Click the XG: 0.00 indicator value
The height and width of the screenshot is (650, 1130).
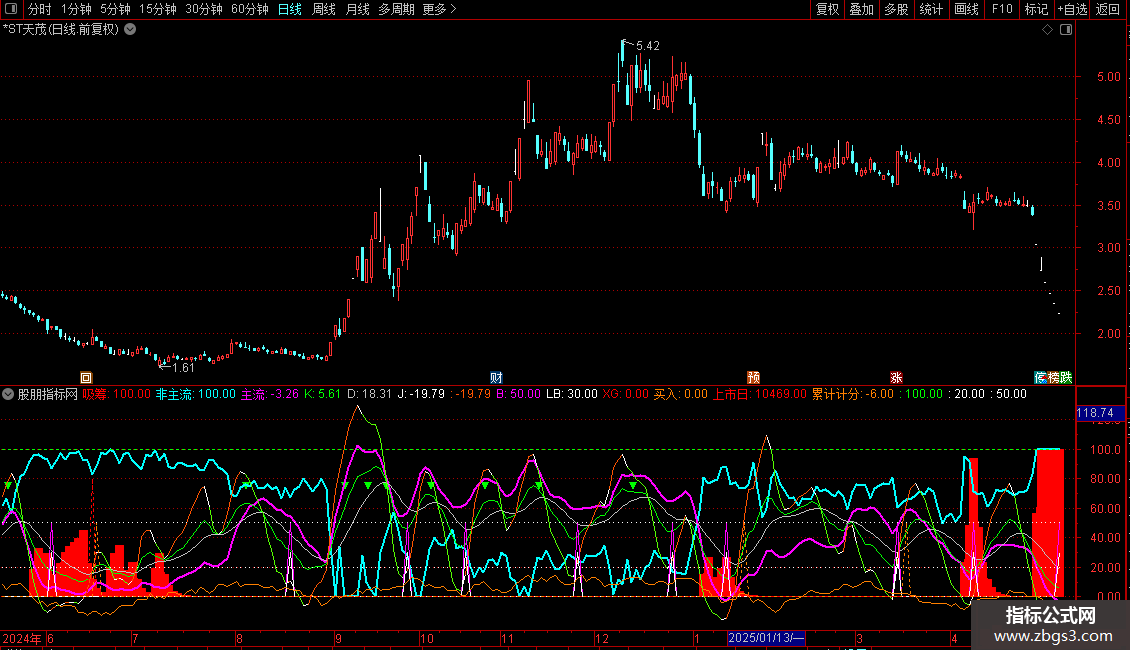tap(626, 394)
